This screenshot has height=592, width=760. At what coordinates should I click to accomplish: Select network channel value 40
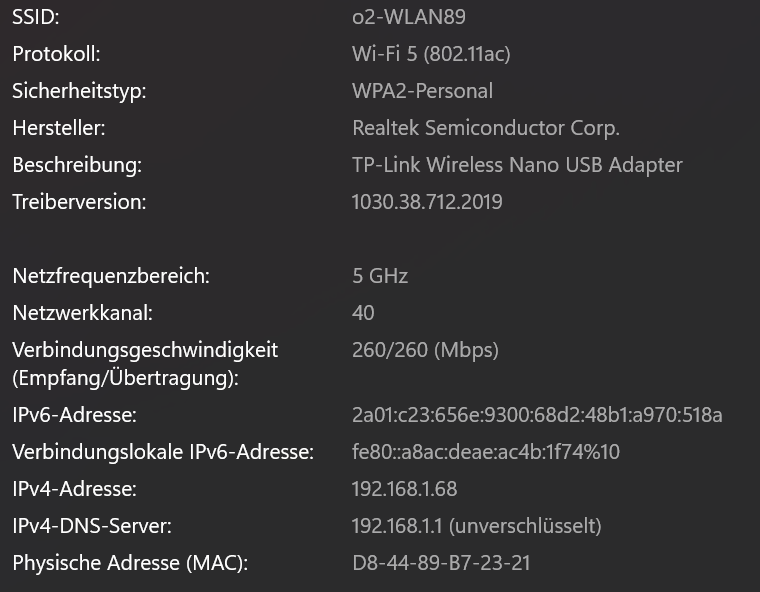363,313
